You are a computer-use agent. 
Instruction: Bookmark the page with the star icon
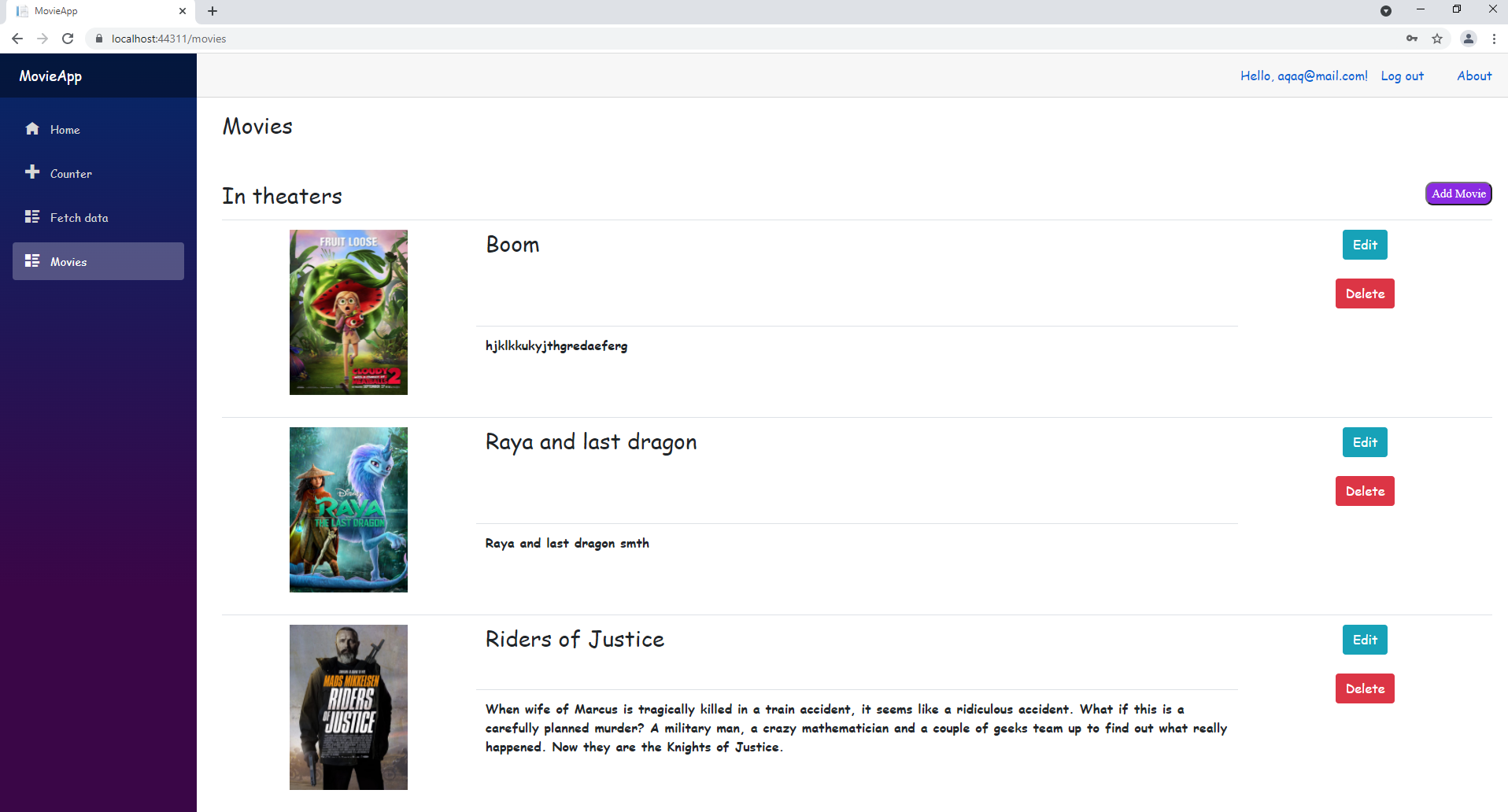[1438, 38]
